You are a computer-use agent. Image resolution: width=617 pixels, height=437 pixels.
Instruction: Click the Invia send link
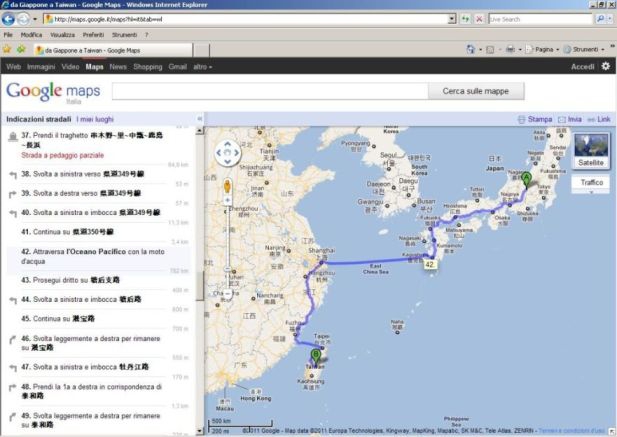coord(570,119)
